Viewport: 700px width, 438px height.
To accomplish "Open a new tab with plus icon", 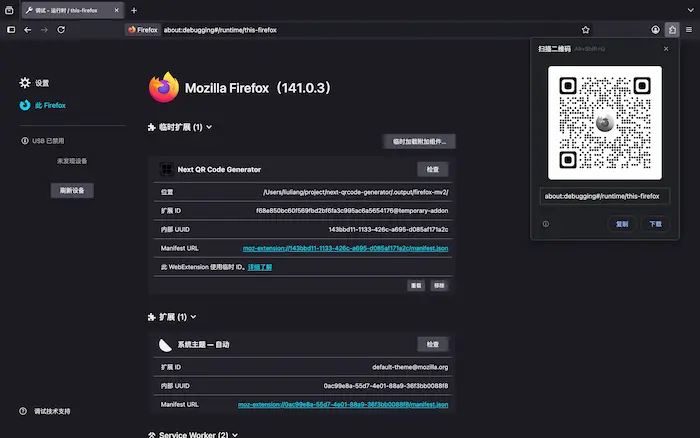I will click(x=134, y=10).
